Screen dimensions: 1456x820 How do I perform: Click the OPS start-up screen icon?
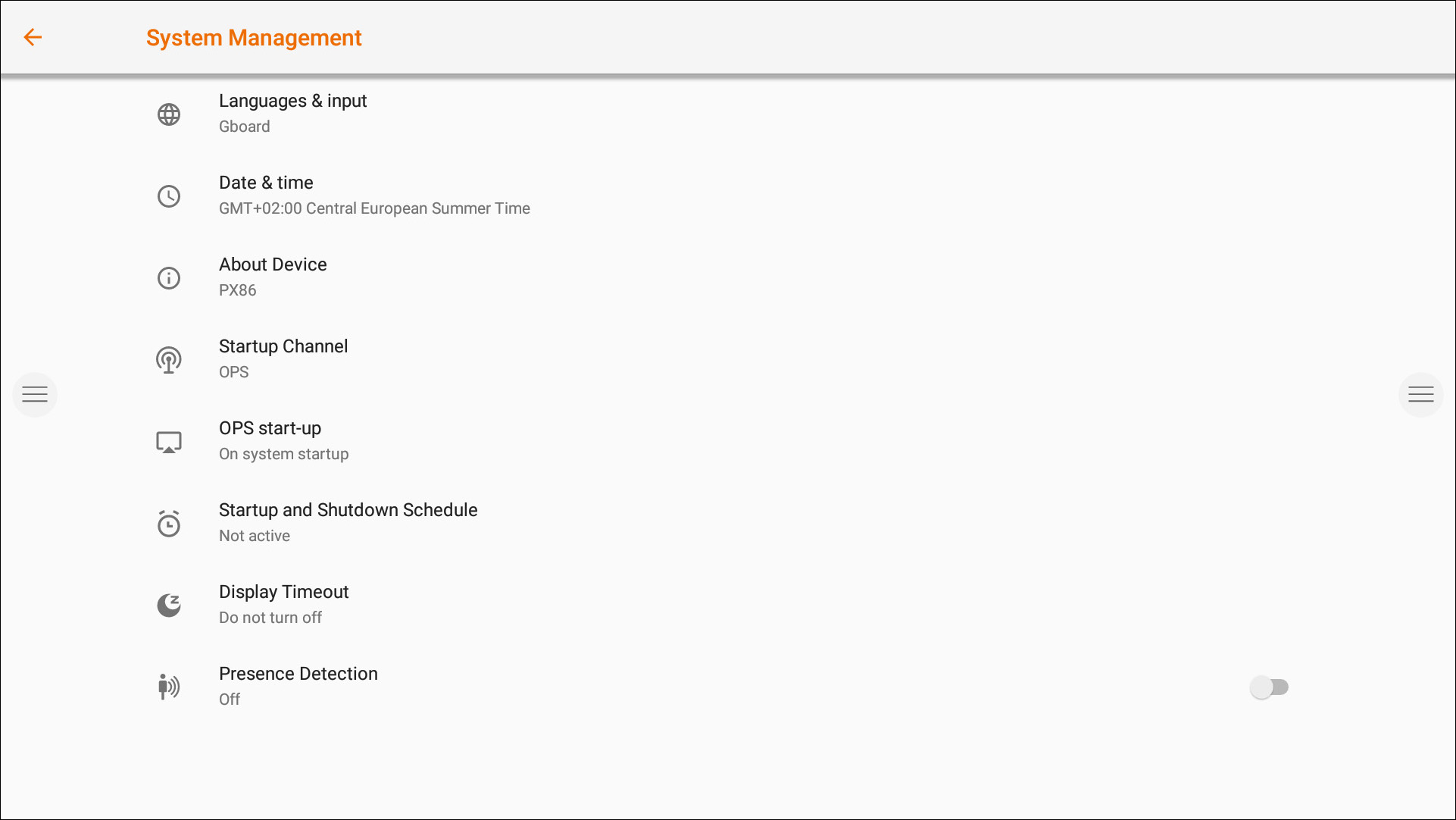[168, 442]
